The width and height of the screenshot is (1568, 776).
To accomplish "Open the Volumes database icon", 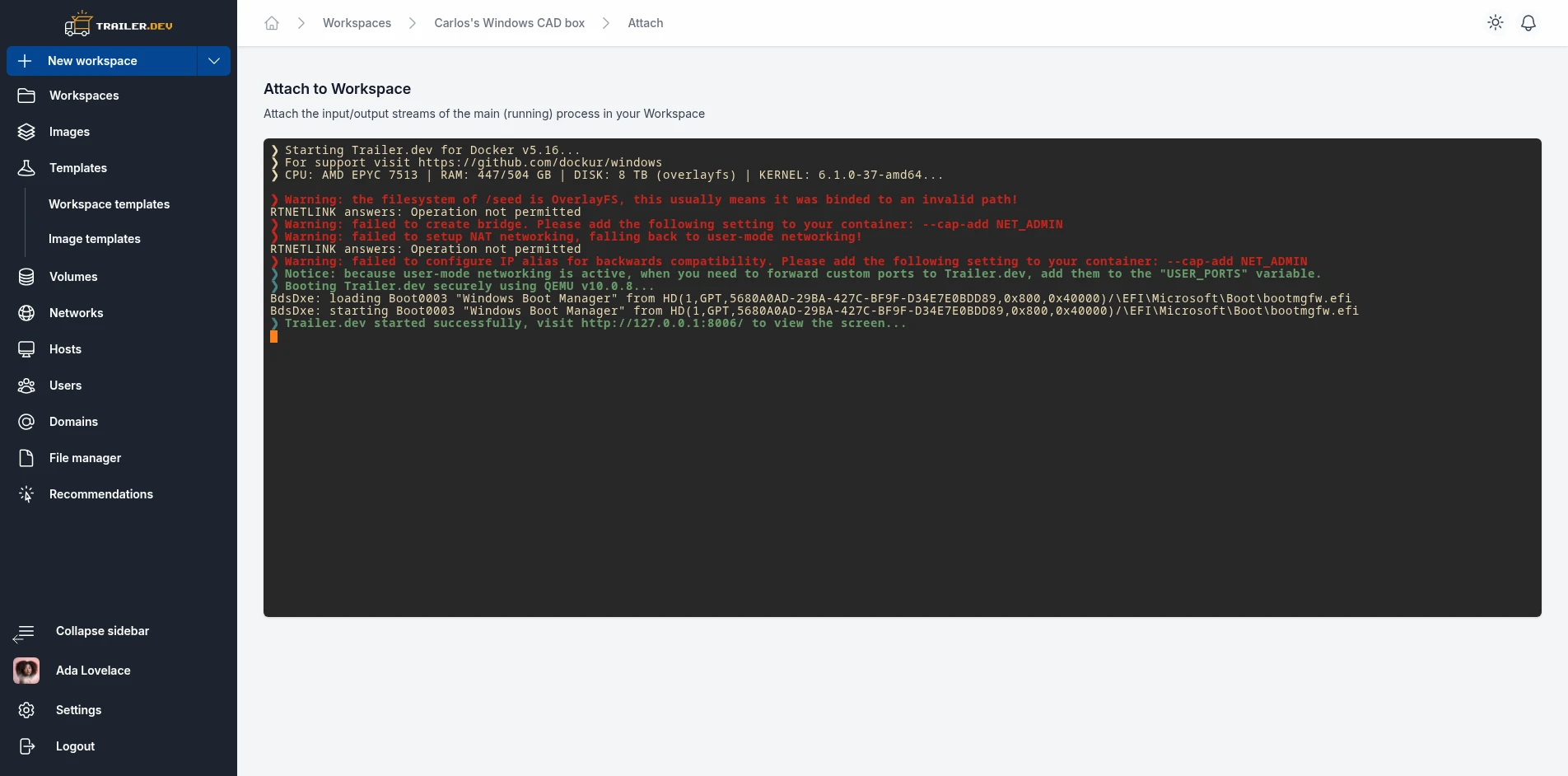I will 26,277.
